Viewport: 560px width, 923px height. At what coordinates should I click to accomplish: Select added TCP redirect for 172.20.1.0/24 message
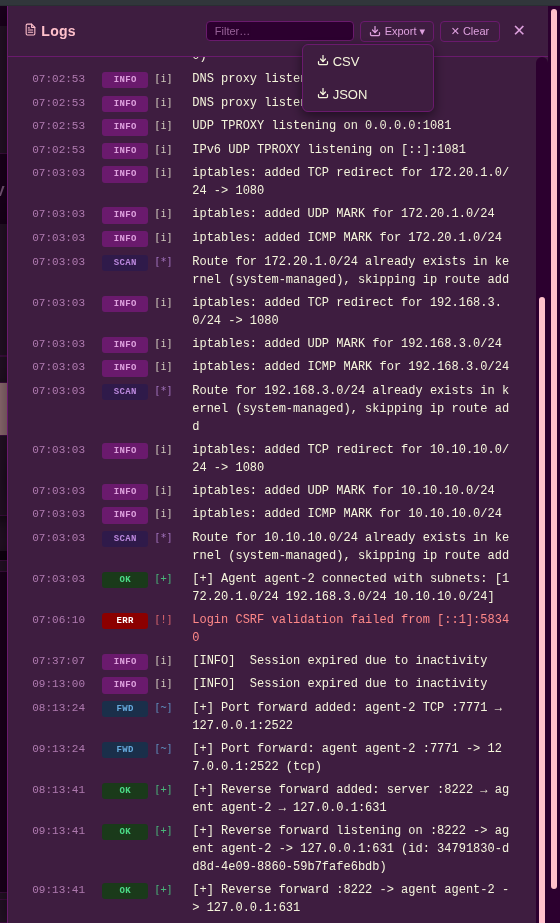tap(350, 181)
